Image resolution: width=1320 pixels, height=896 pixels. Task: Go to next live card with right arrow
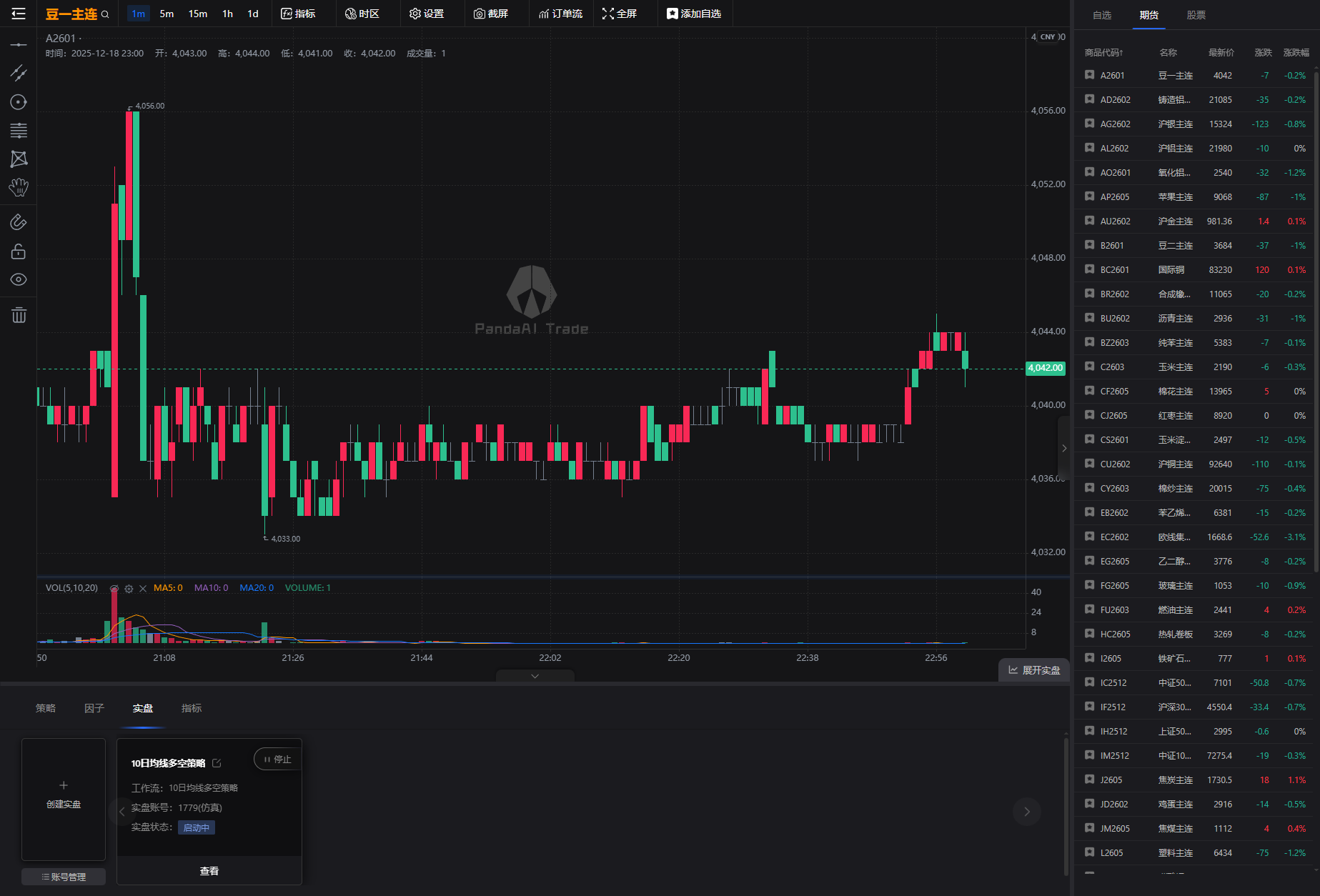click(1027, 812)
